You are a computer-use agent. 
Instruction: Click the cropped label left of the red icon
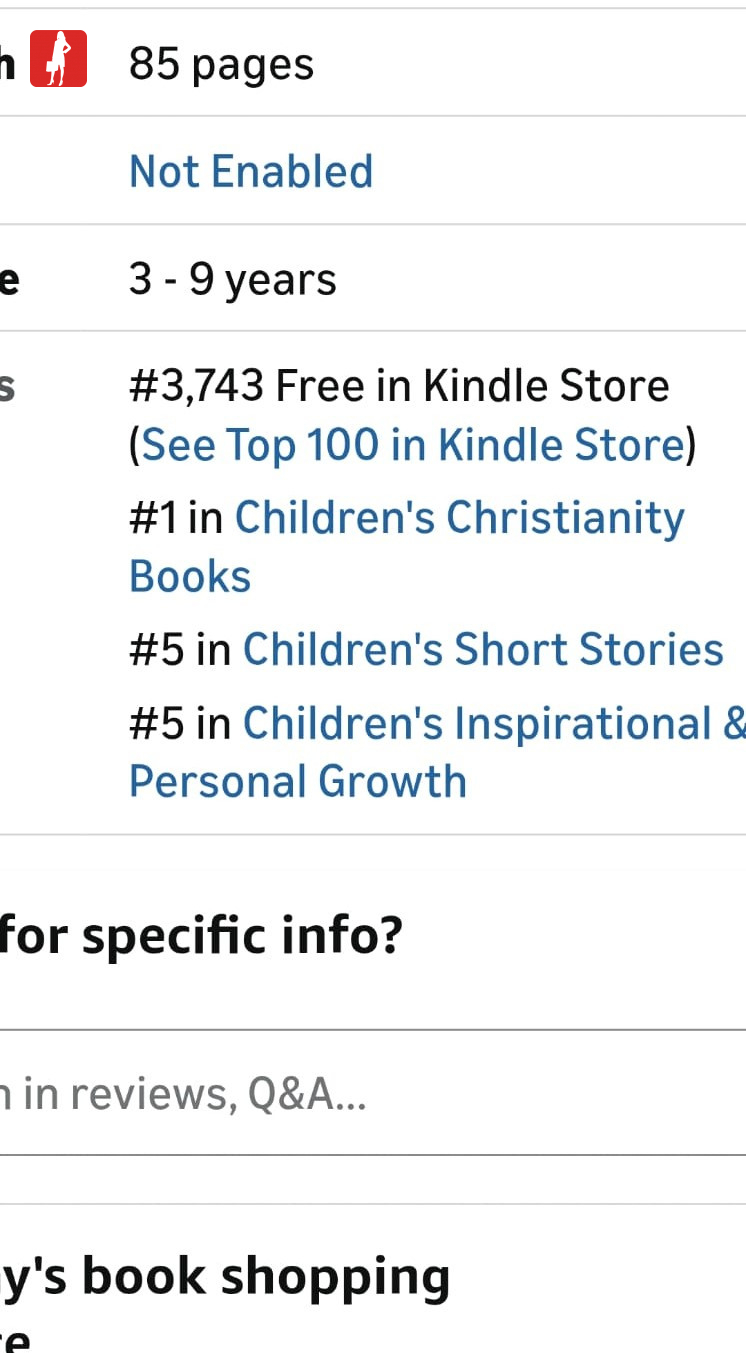(x=7, y=65)
